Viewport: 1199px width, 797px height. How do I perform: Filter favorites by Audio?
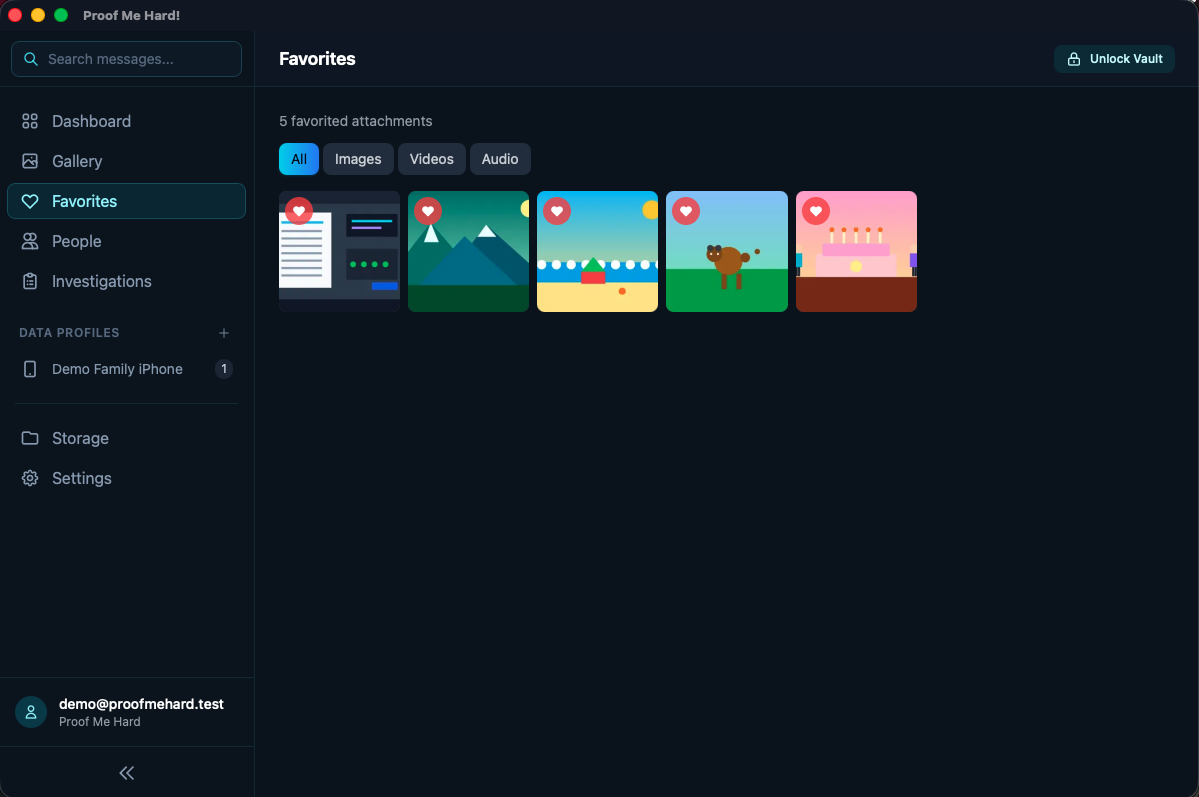[500, 159]
